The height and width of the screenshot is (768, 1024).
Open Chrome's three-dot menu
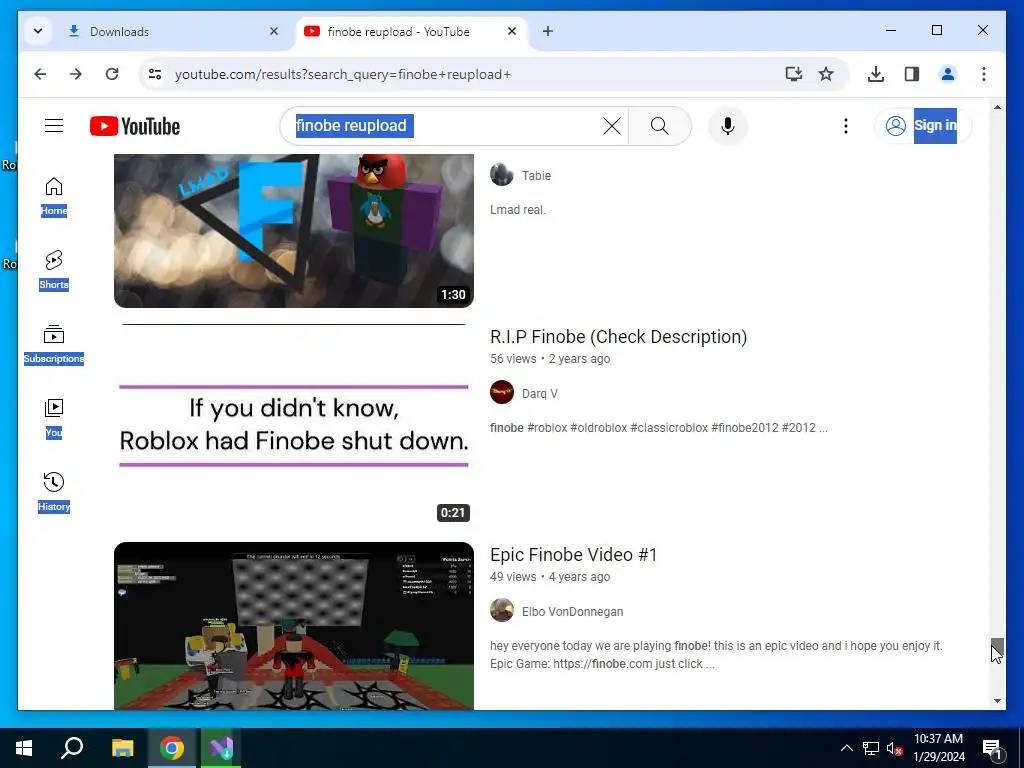984,74
